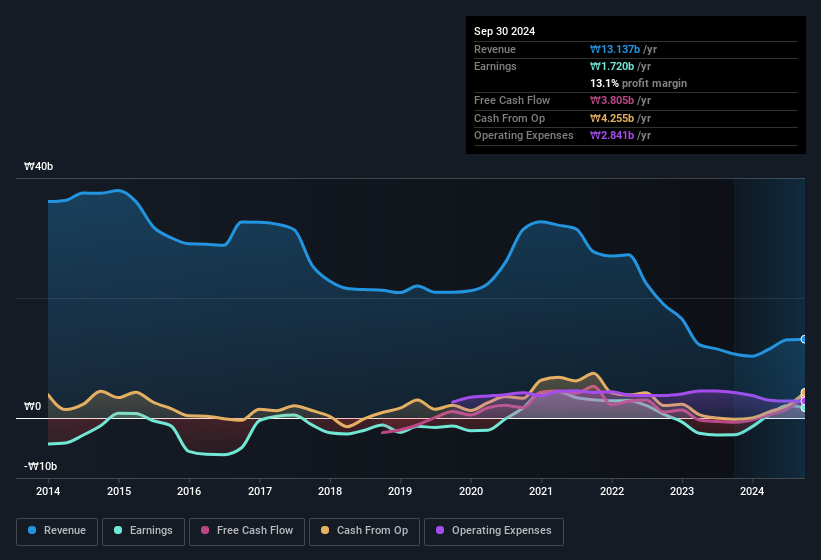The height and width of the screenshot is (560, 821).
Task: Click the Operating Expenses tooltip label
Action: click(x=524, y=135)
